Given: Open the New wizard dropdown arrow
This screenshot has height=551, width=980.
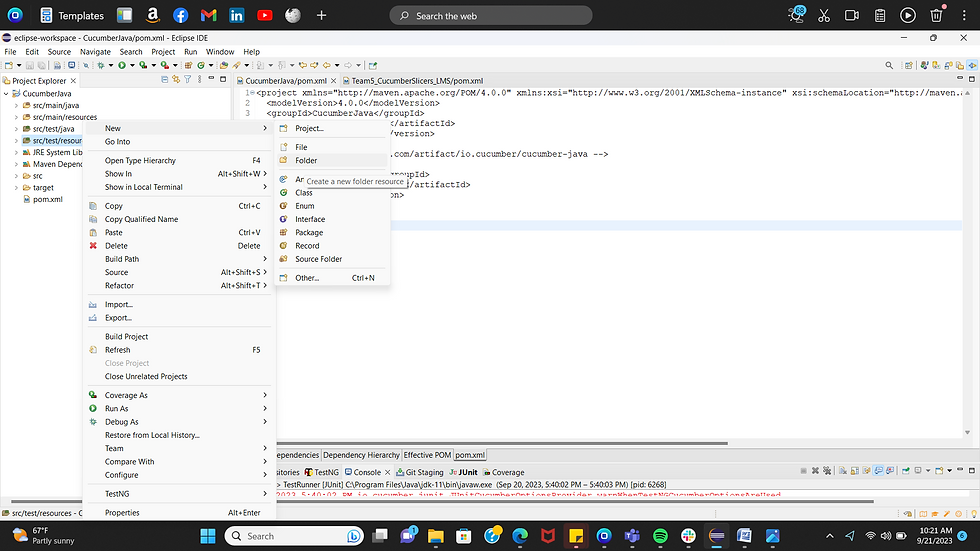Looking at the screenshot, I should (x=19, y=65).
